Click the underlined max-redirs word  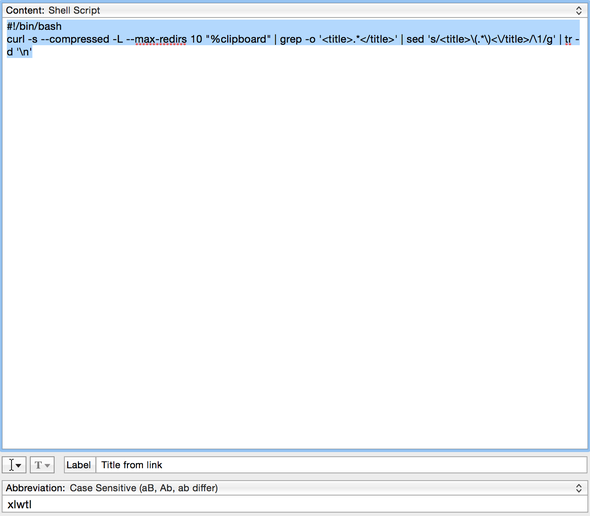(x=161, y=39)
